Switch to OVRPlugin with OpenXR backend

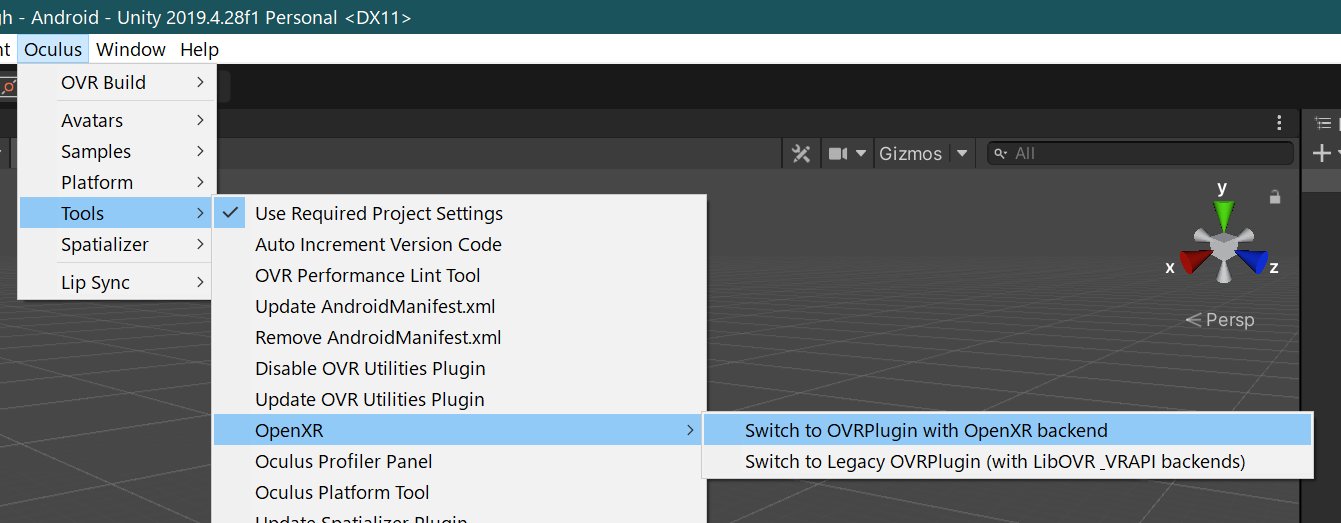[1007, 431]
